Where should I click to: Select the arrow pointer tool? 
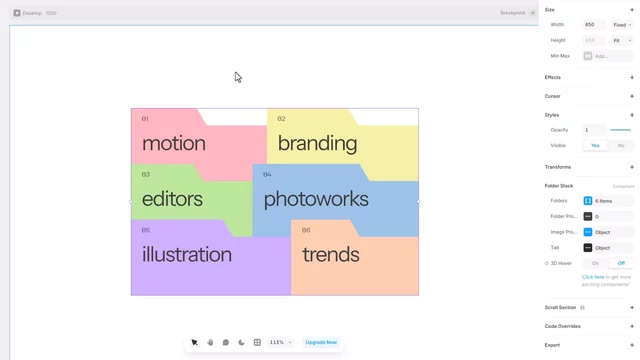click(x=194, y=342)
